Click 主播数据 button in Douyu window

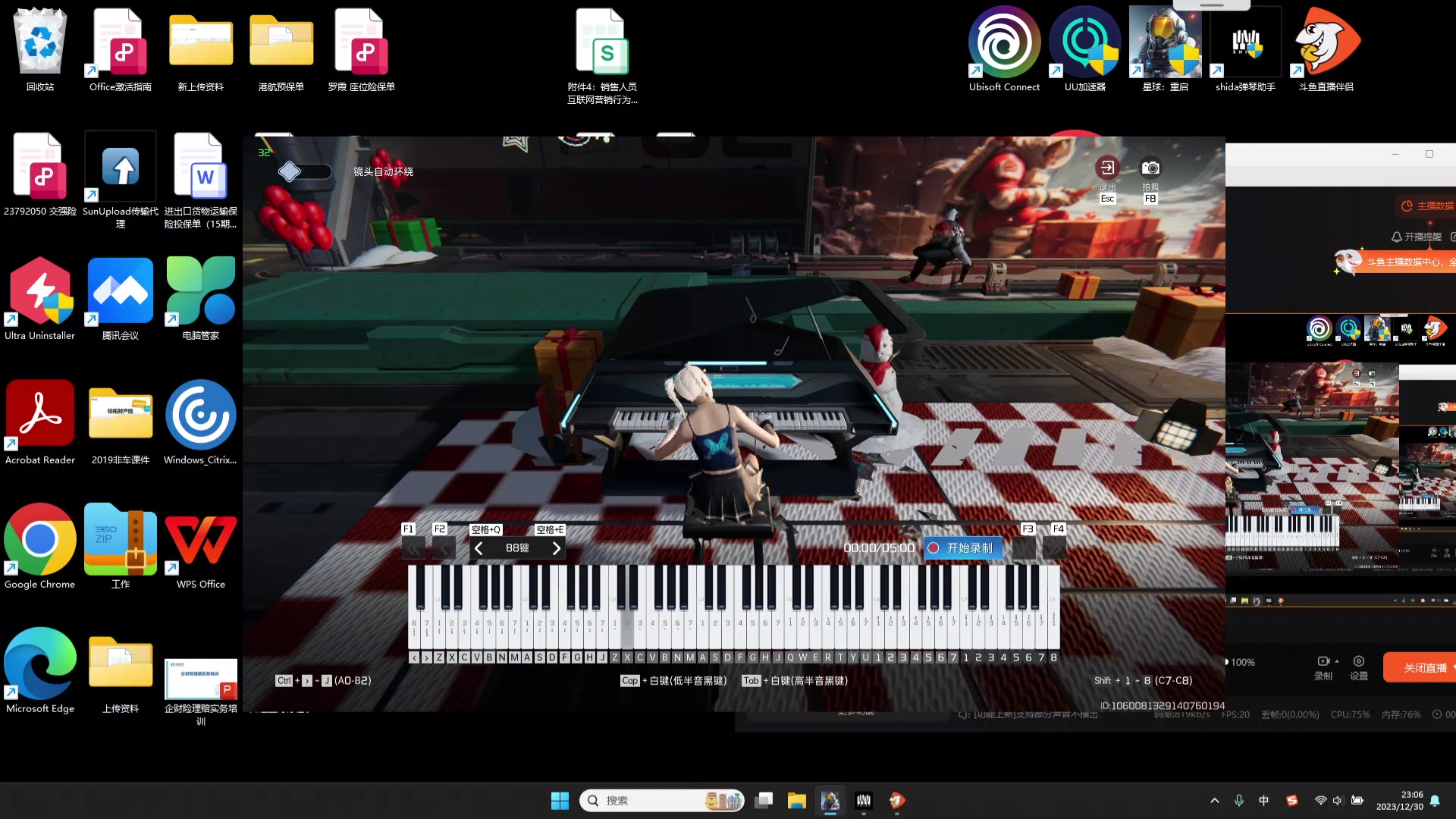(x=1426, y=206)
